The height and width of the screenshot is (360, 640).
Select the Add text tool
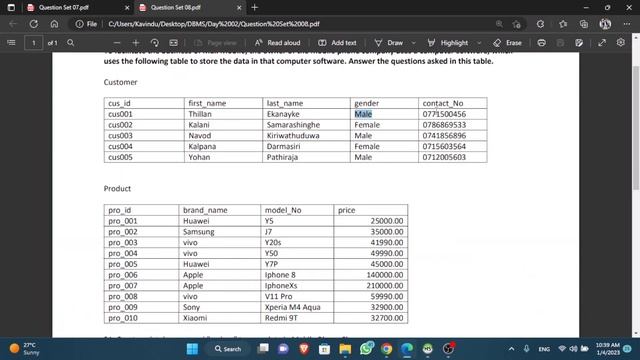[x=337, y=43]
